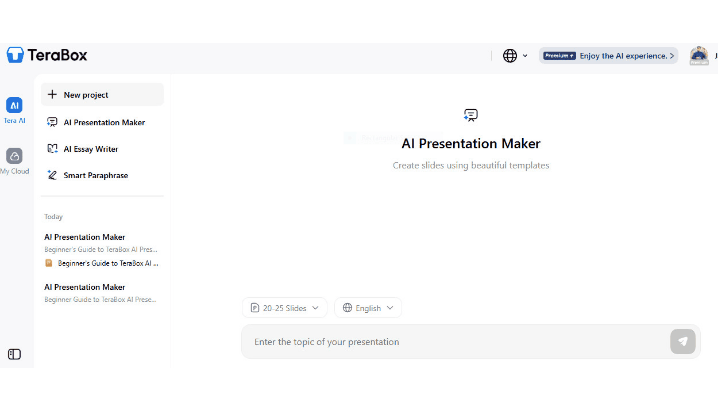This screenshot has height=411, width=718.
Task: Click the plus icon for New project
Action: [x=52, y=94]
